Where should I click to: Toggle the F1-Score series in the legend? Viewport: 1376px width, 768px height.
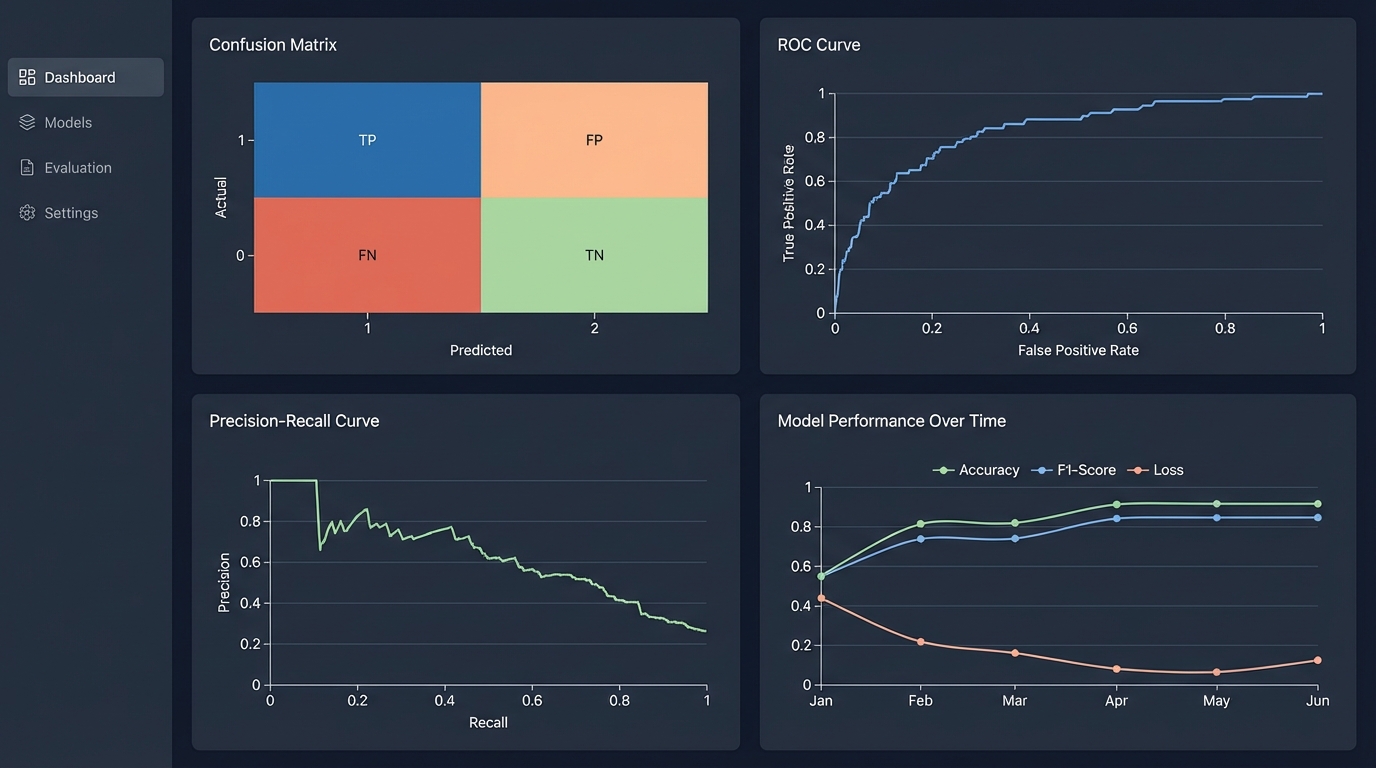click(1073, 469)
